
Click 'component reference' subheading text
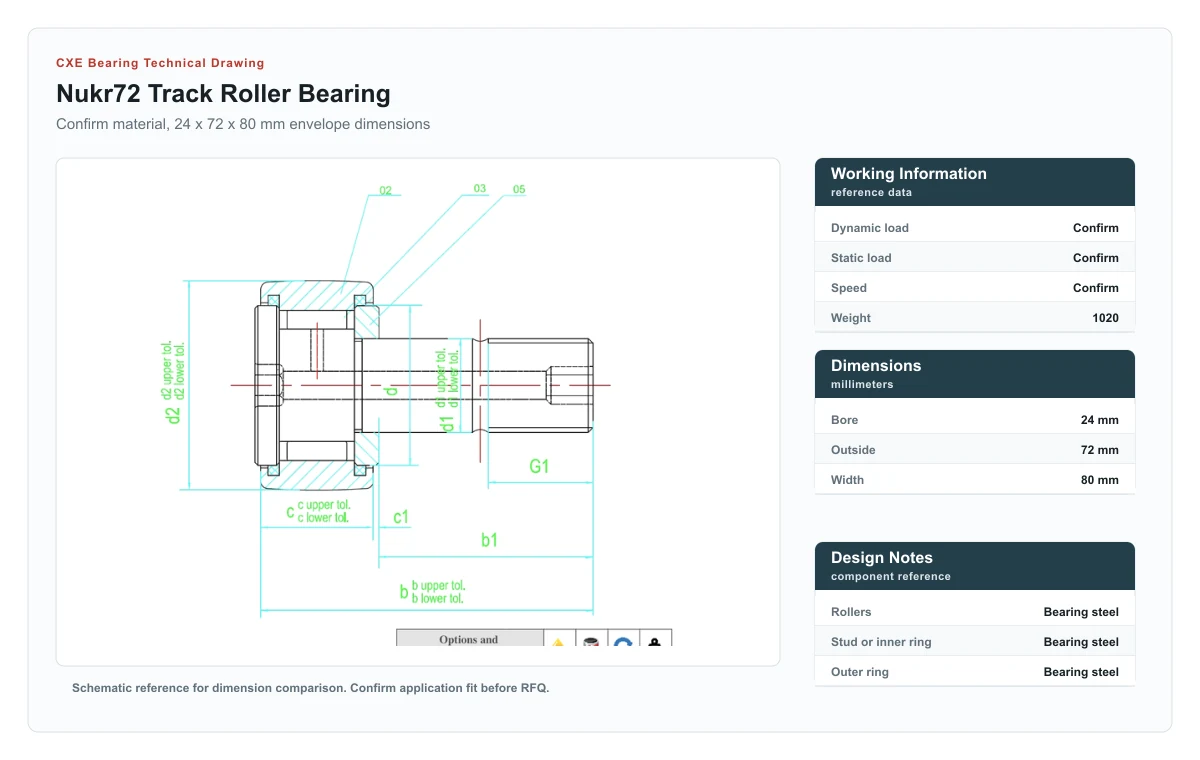click(x=891, y=576)
